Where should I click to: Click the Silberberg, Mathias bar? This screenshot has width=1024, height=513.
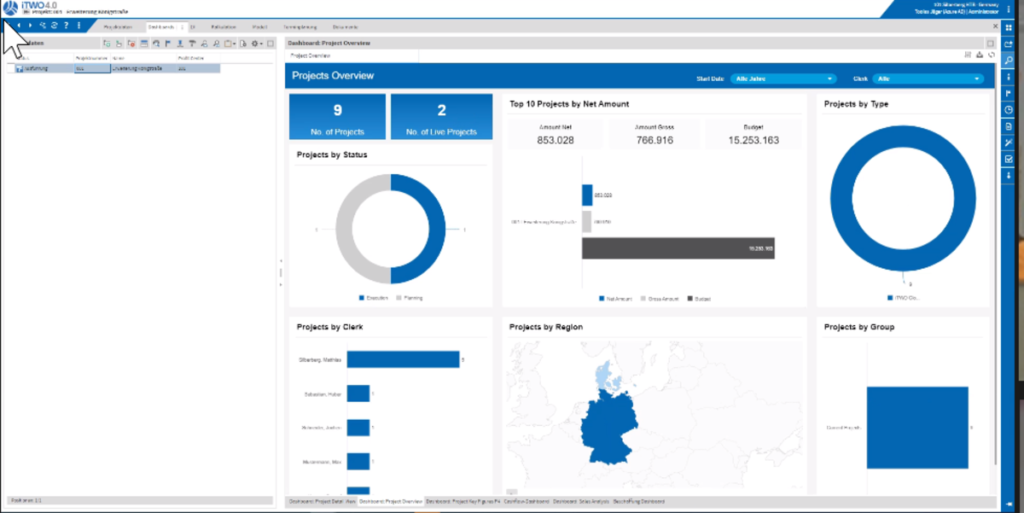pos(403,360)
